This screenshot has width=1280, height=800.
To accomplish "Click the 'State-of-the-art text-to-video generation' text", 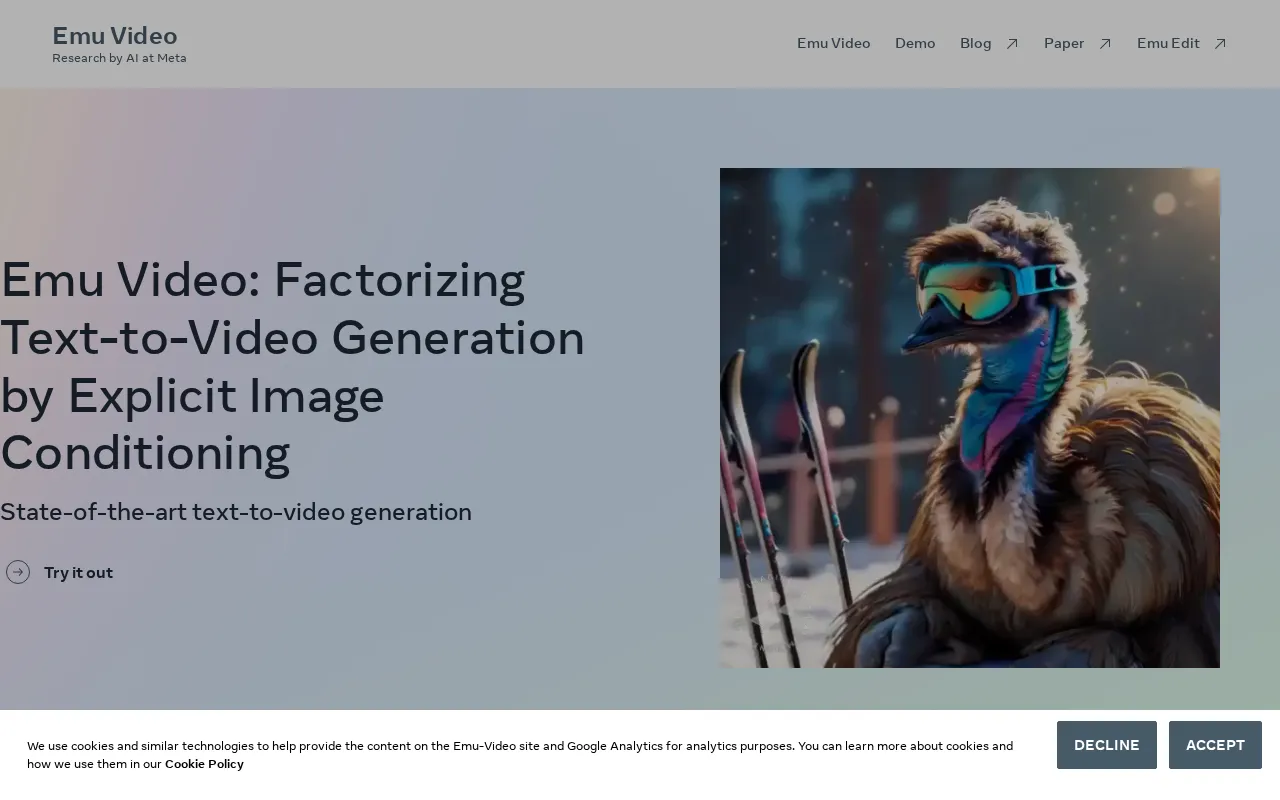I will click(x=236, y=512).
